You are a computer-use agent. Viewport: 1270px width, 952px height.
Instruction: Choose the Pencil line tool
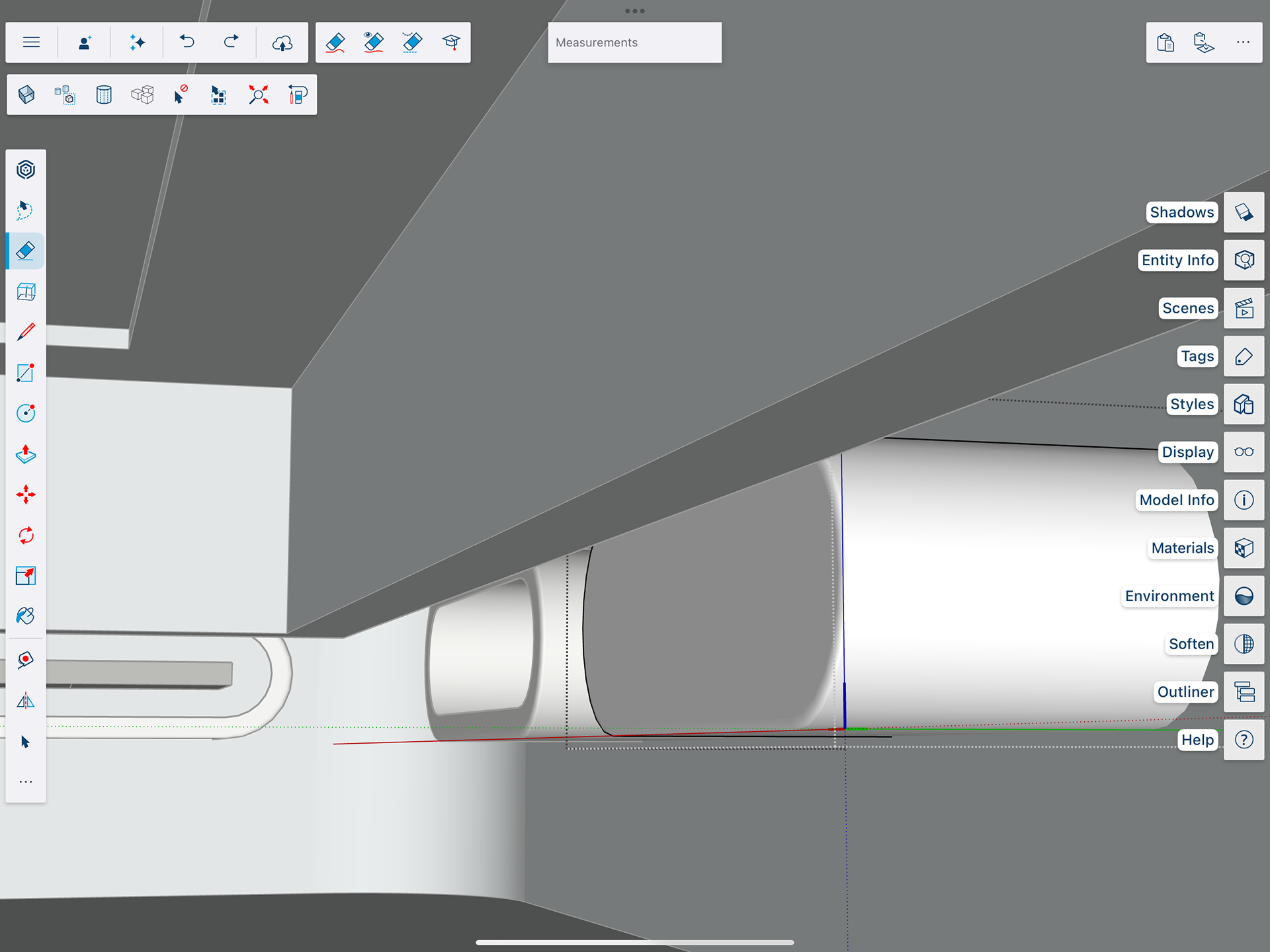[x=26, y=332]
